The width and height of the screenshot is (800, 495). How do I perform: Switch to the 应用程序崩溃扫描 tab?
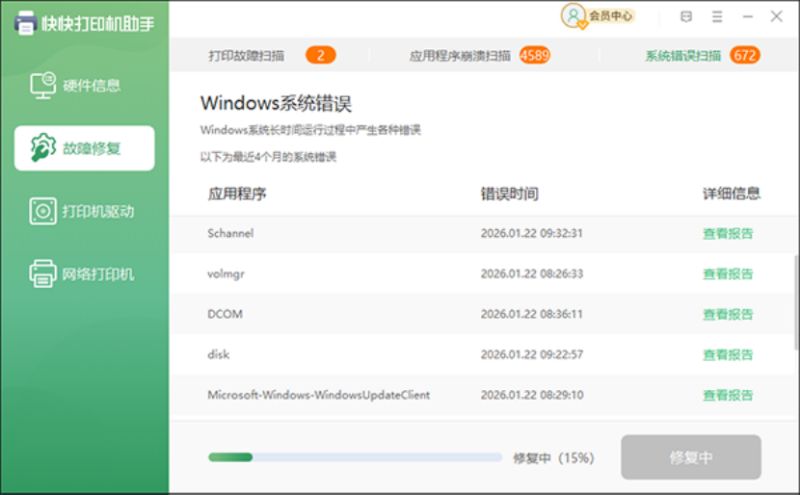click(x=460, y=55)
